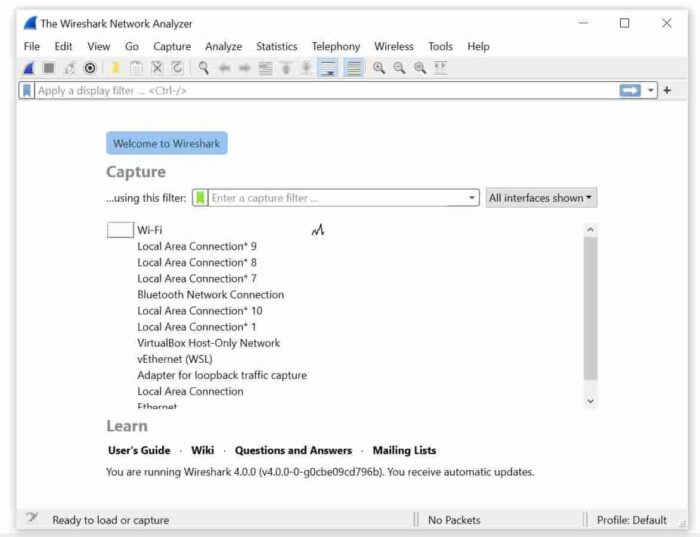This screenshot has height=537, width=700.
Task: Go forward in packet history arrow
Action: (x=245, y=68)
